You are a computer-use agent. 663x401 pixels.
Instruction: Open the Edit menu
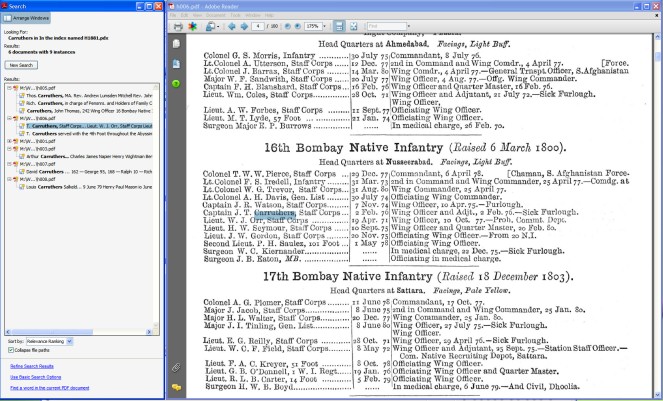click(x=184, y=15)
